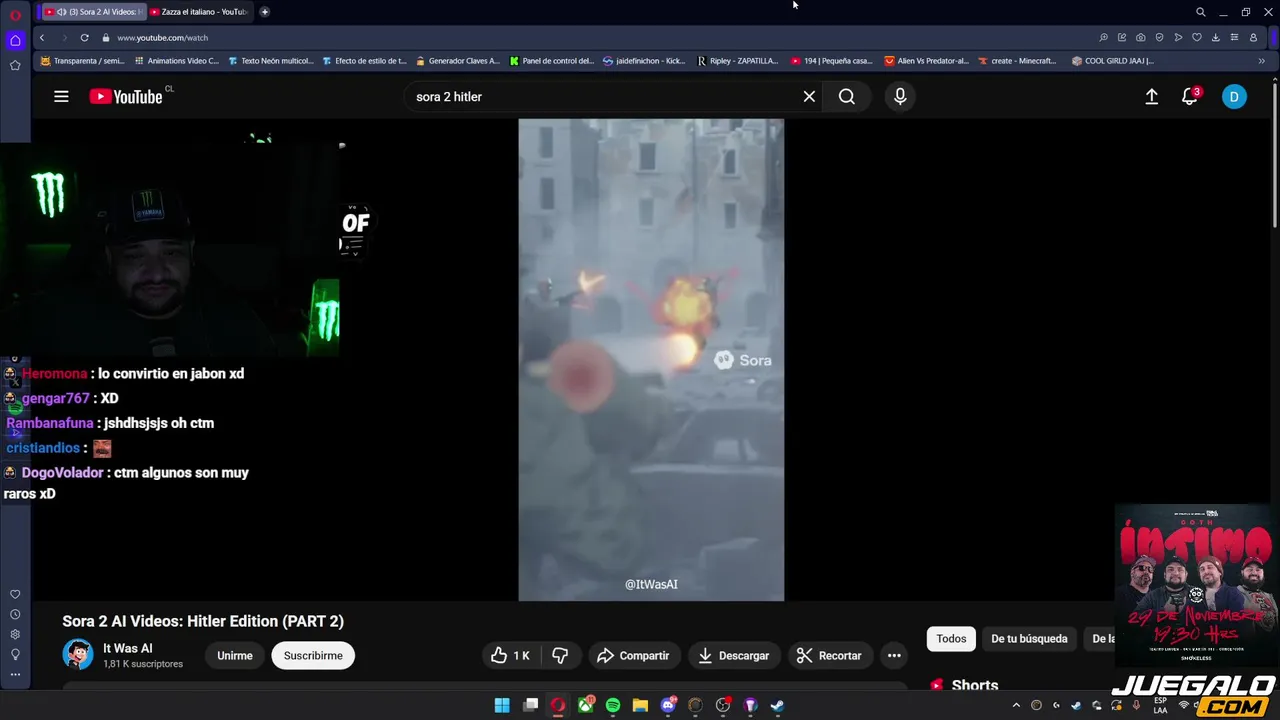Image resolution: width=1280 pixels, height=720 pixels.
Task: Switch to the Zazza el italiano tab
Action: pos(198,12)
